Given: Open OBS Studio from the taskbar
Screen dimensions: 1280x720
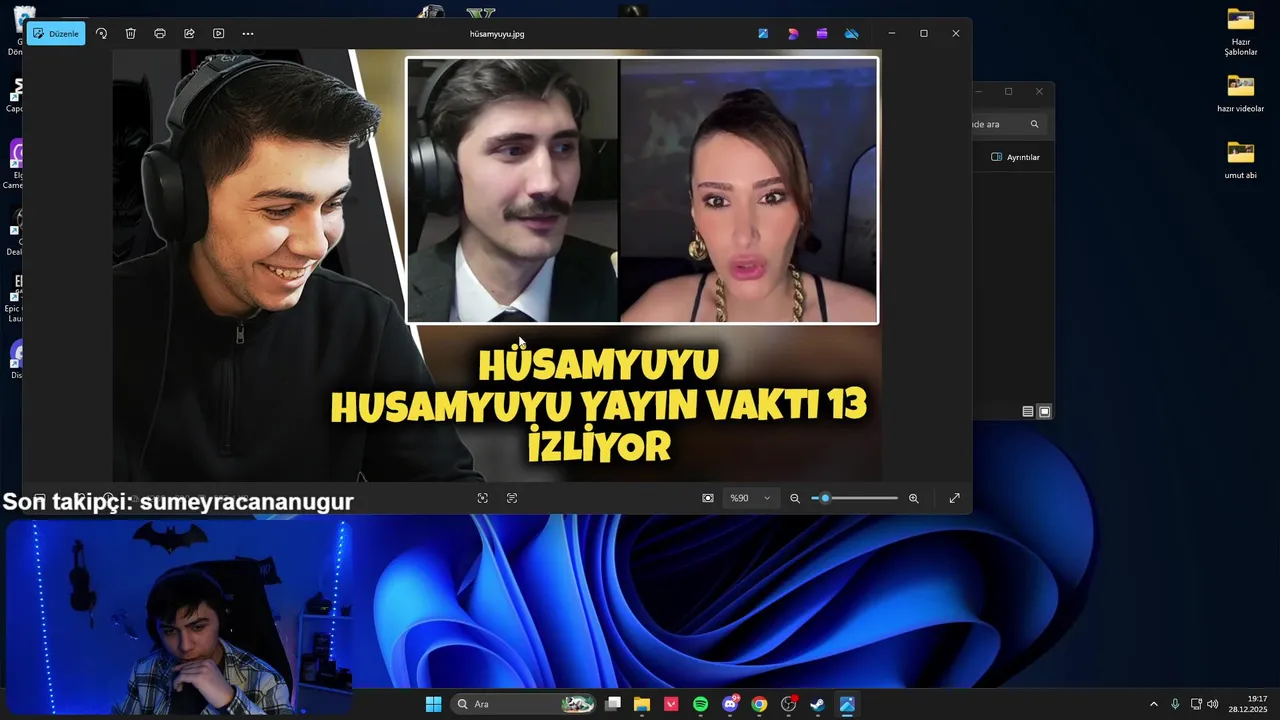Looking at the screenshot, I should pos(788,704).
